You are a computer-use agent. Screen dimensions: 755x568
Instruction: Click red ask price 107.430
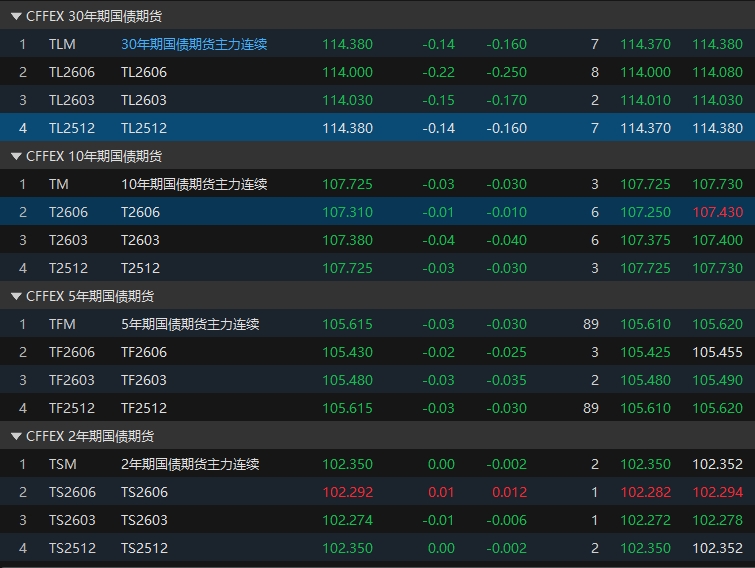[717, 212]
